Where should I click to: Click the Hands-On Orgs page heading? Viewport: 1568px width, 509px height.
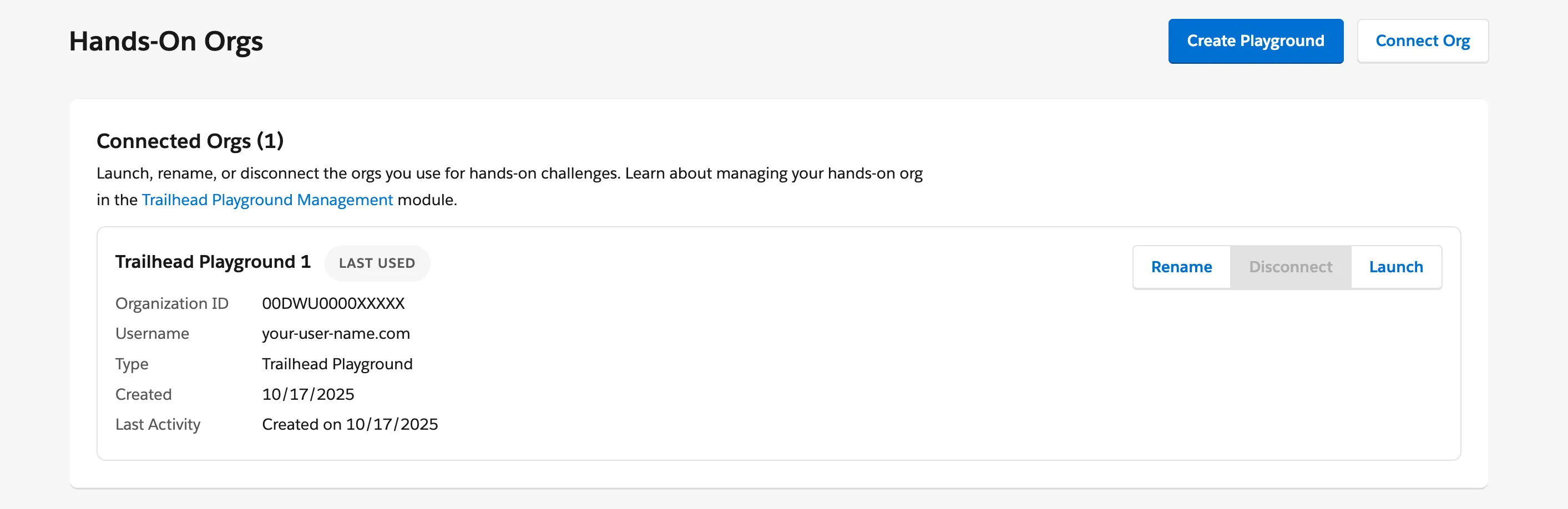[x=165, y=42]
